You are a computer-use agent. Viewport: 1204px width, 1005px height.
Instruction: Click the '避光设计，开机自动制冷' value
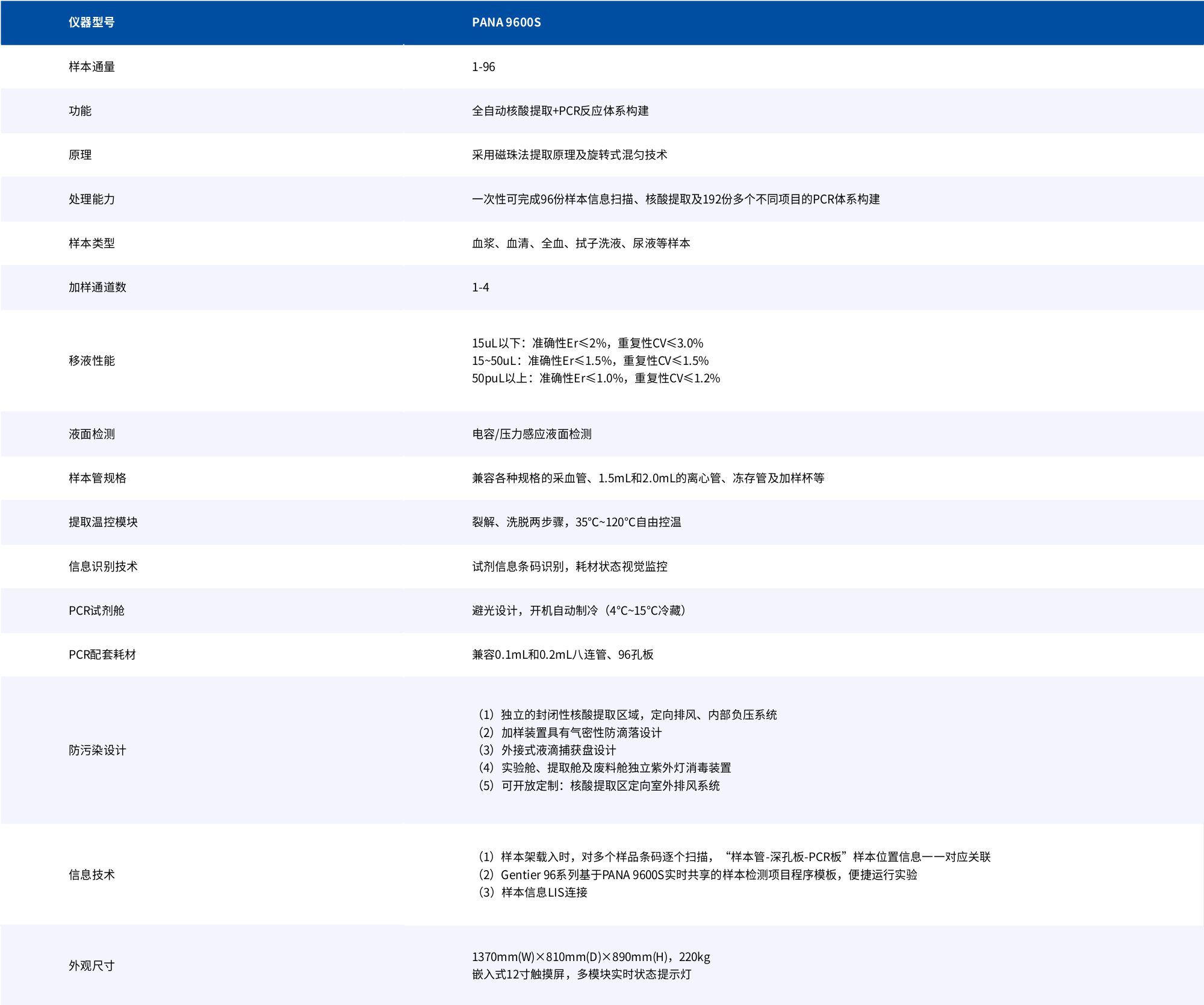[x=581, y=611]
